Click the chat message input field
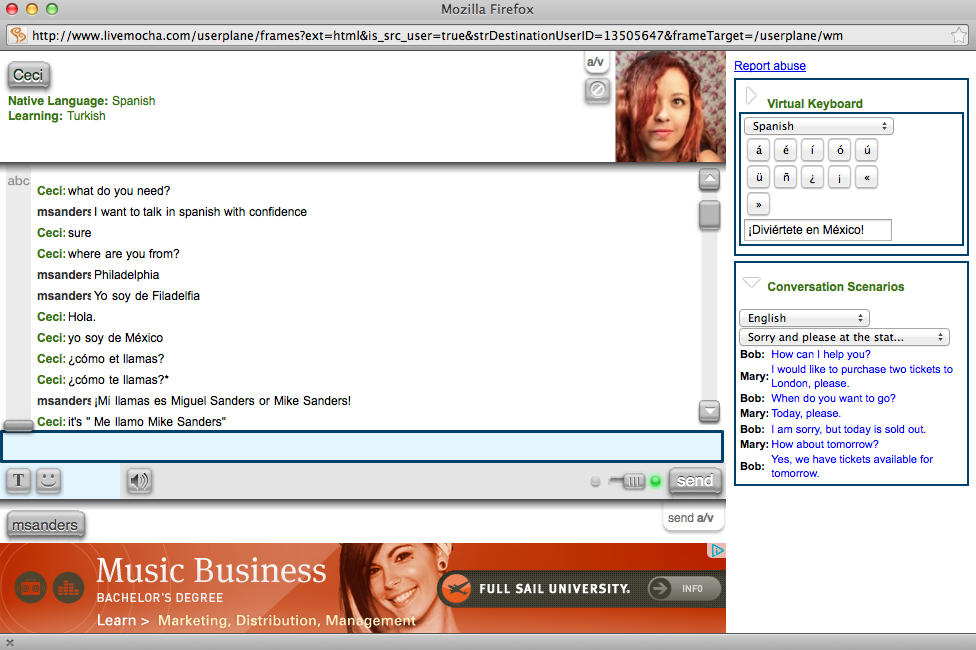The image size is (976, 650). [362, 446]
